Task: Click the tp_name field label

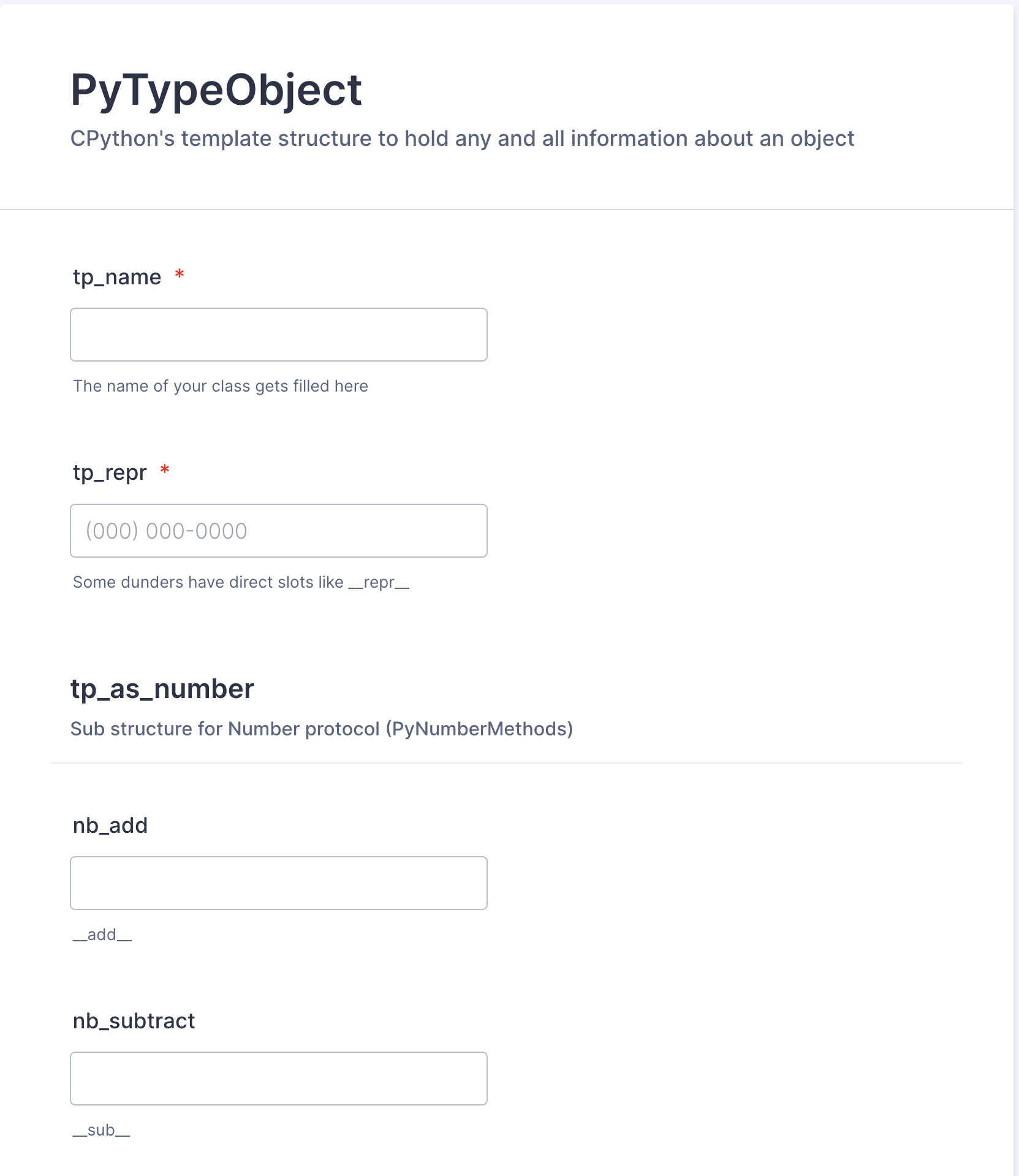Action: coord(117,277)
